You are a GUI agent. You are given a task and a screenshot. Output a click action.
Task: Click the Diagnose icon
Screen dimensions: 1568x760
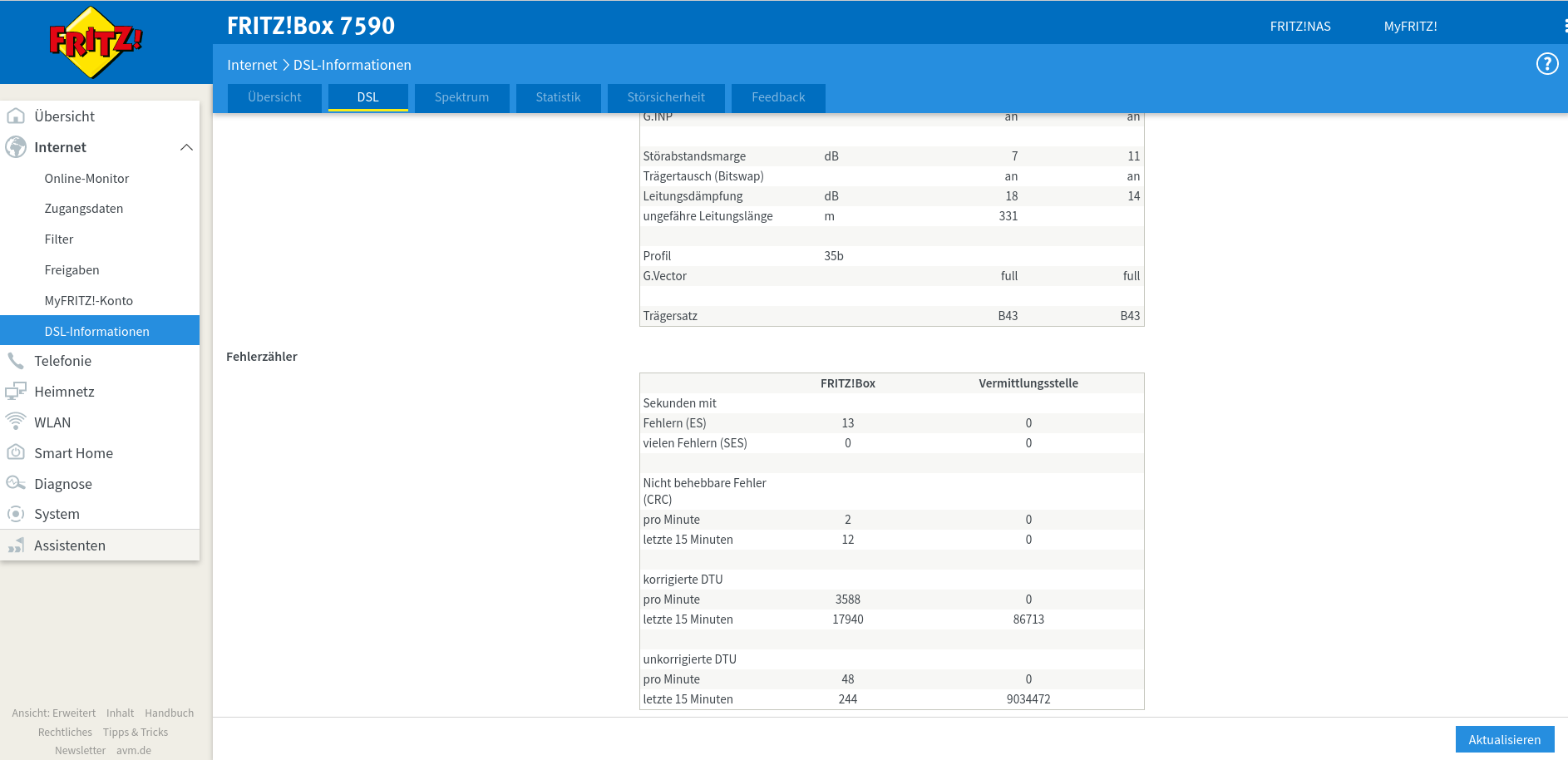[16, 483]
